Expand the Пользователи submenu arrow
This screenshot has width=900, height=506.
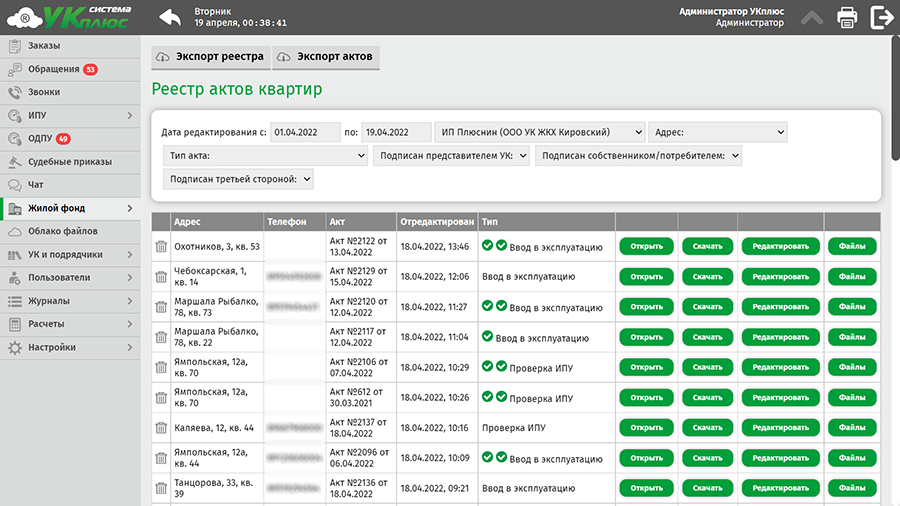130,278
